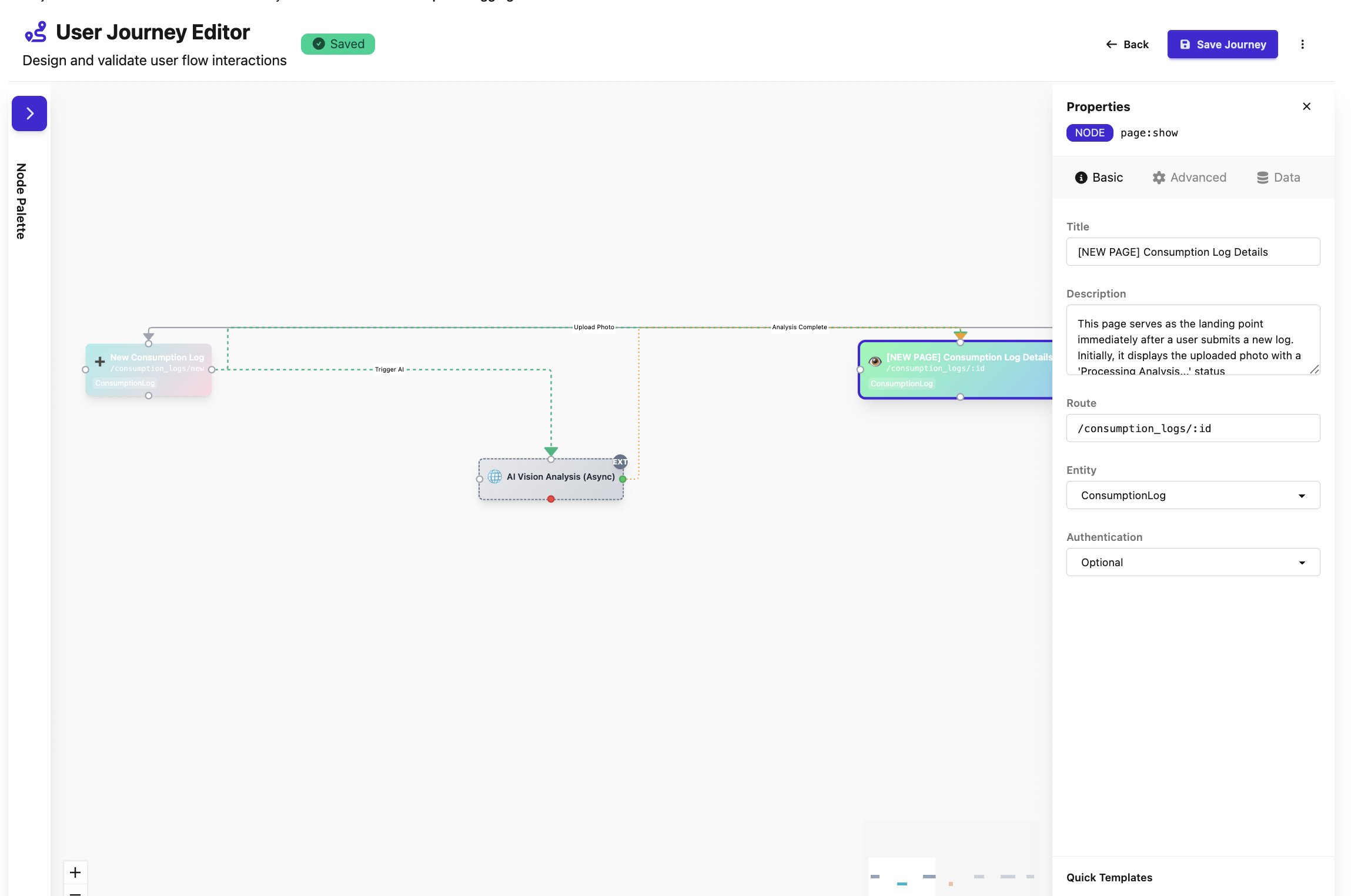Click the info icon on the Basic tab
1351x896 pixels.
[x=1081, y=177]
